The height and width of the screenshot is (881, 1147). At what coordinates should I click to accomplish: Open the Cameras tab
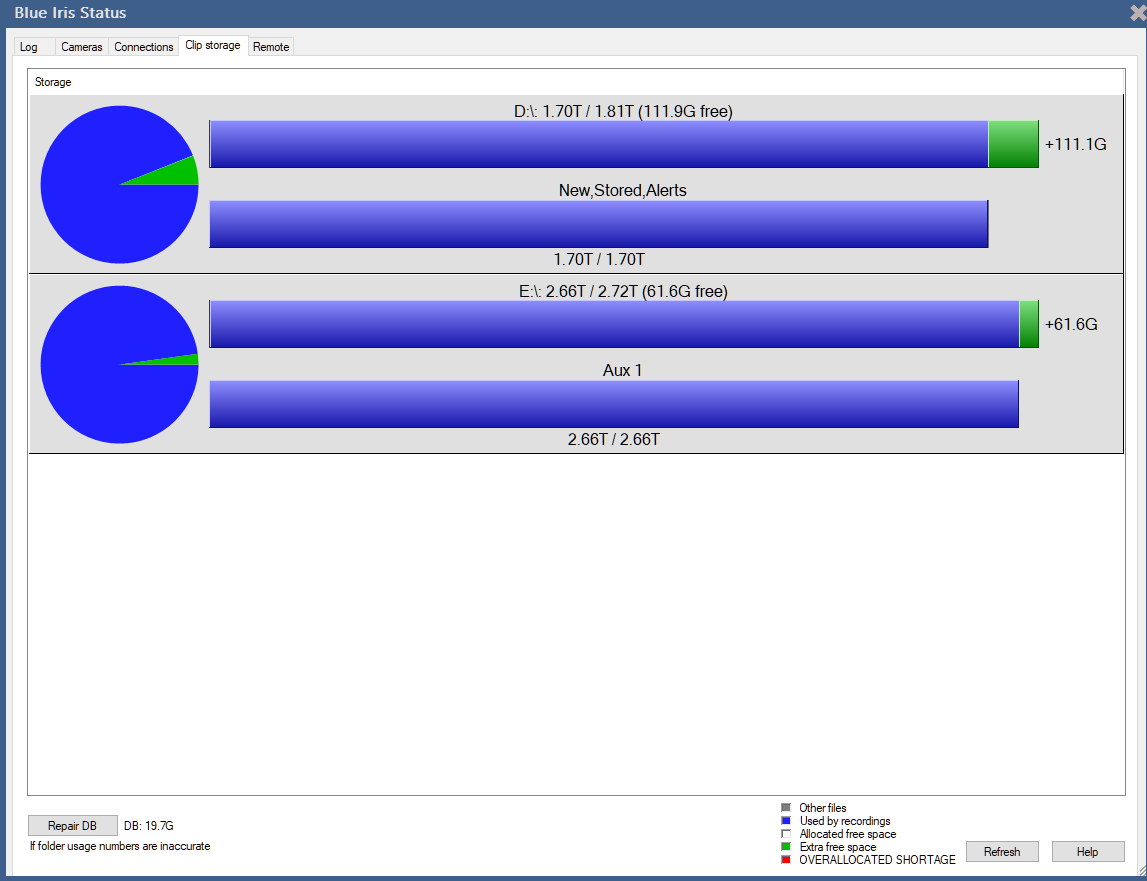click(x=82, y=47)
